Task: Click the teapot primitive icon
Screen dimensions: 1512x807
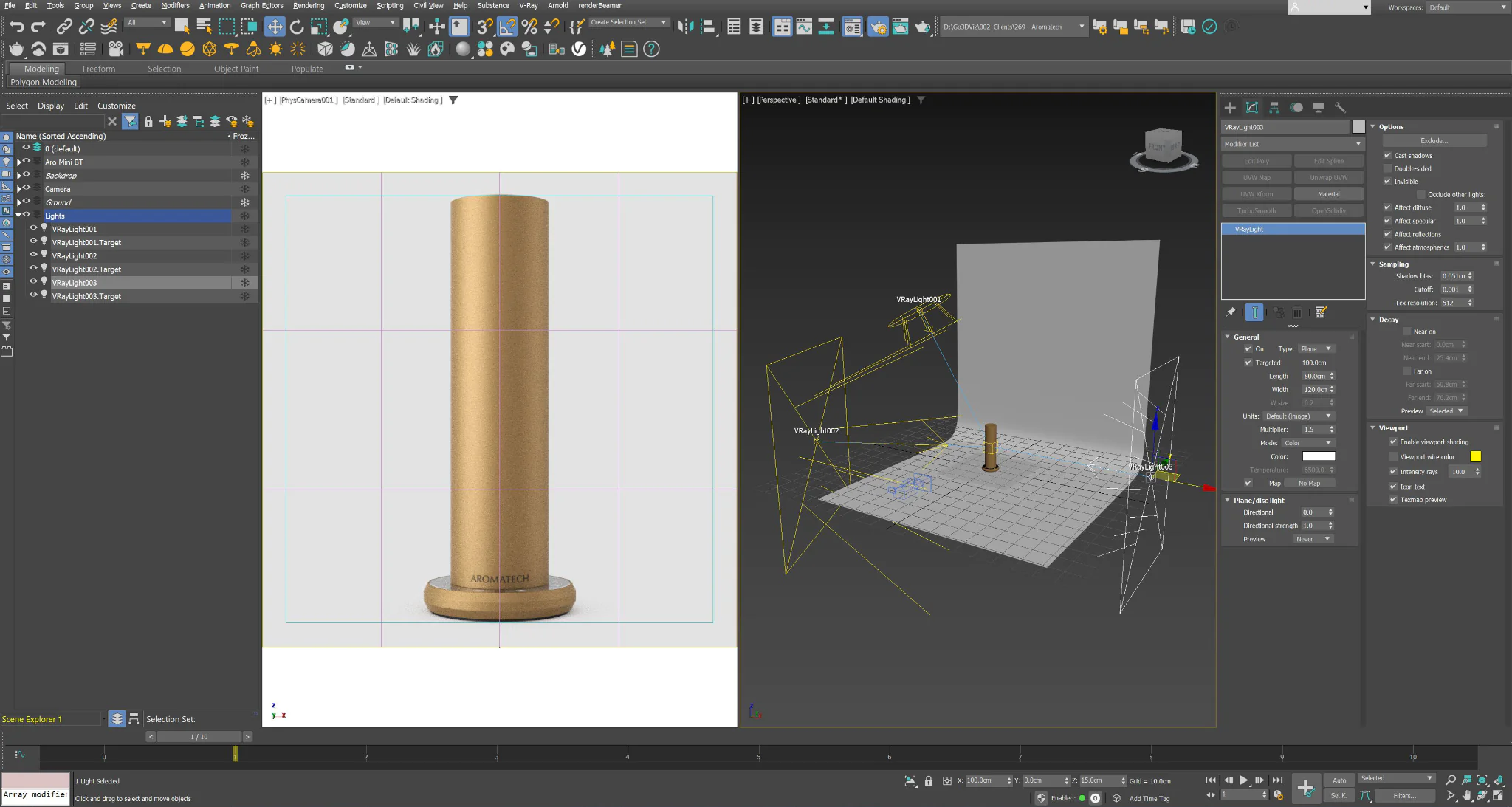Action: (16, 49)
